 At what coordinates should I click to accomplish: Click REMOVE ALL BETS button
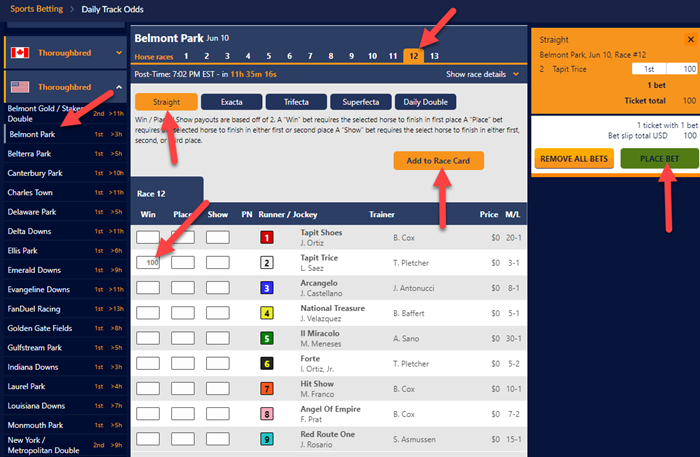pyautogui.click(x=574, y=159)
